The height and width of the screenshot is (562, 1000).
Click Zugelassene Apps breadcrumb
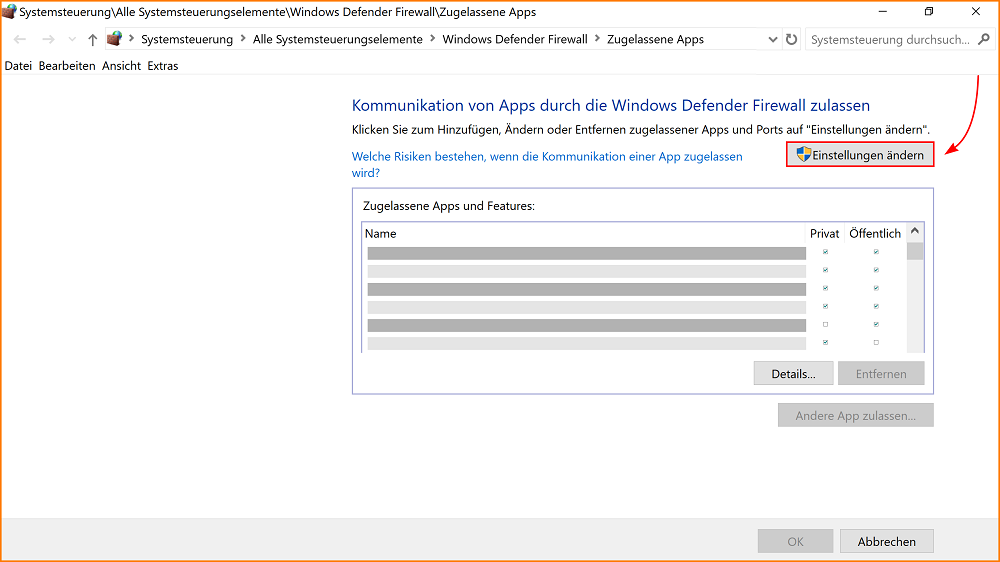[x=655, y=40]
